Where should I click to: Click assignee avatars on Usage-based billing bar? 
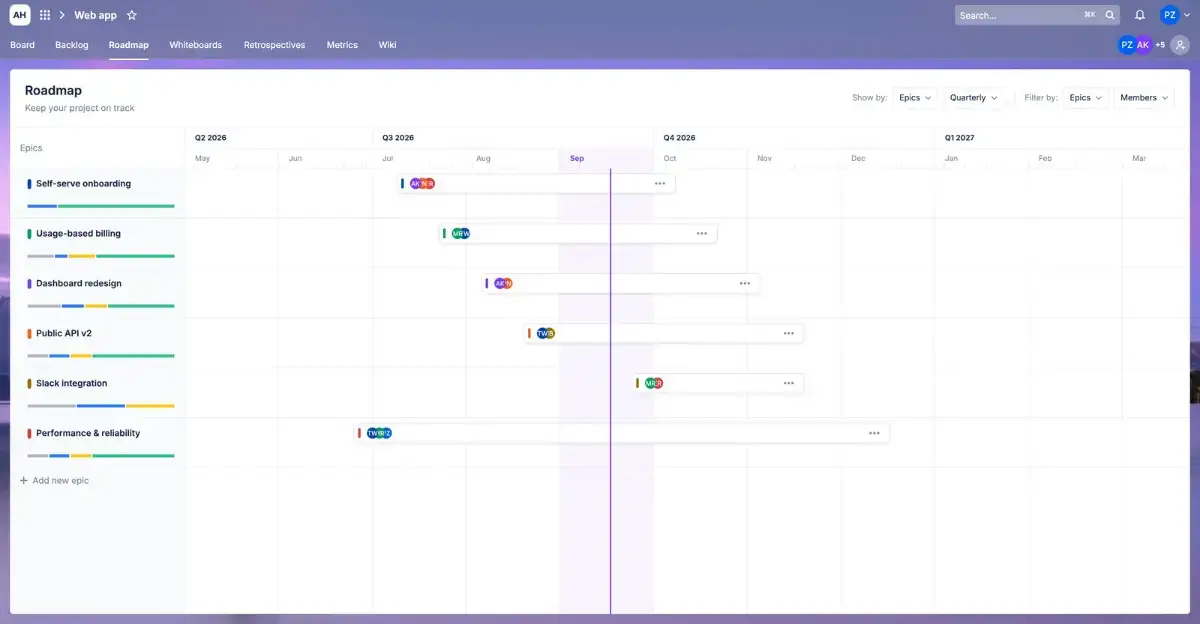[x=460, y=233]
